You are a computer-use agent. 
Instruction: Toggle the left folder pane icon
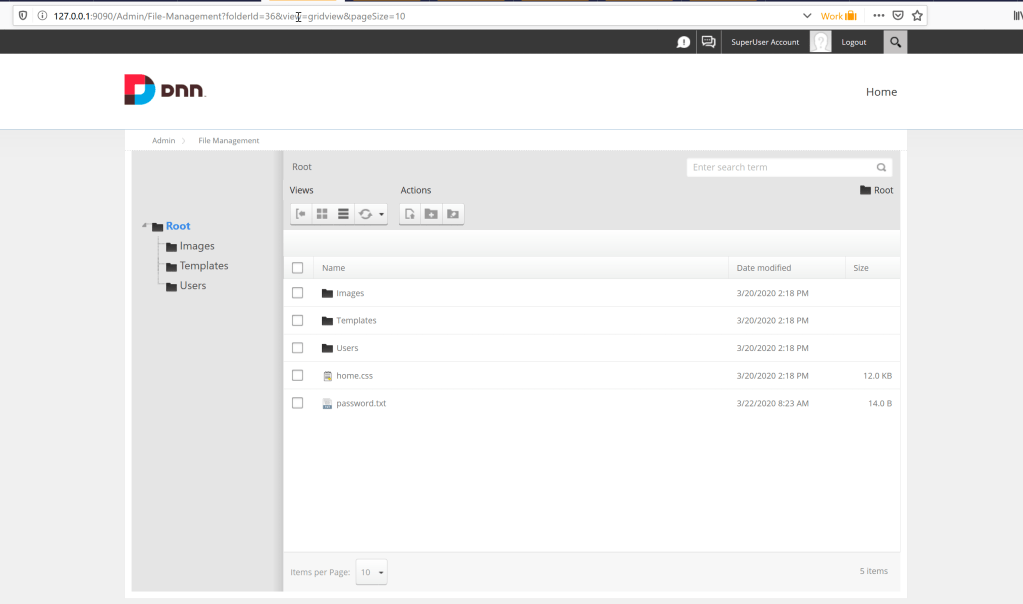tap(300, 214)
